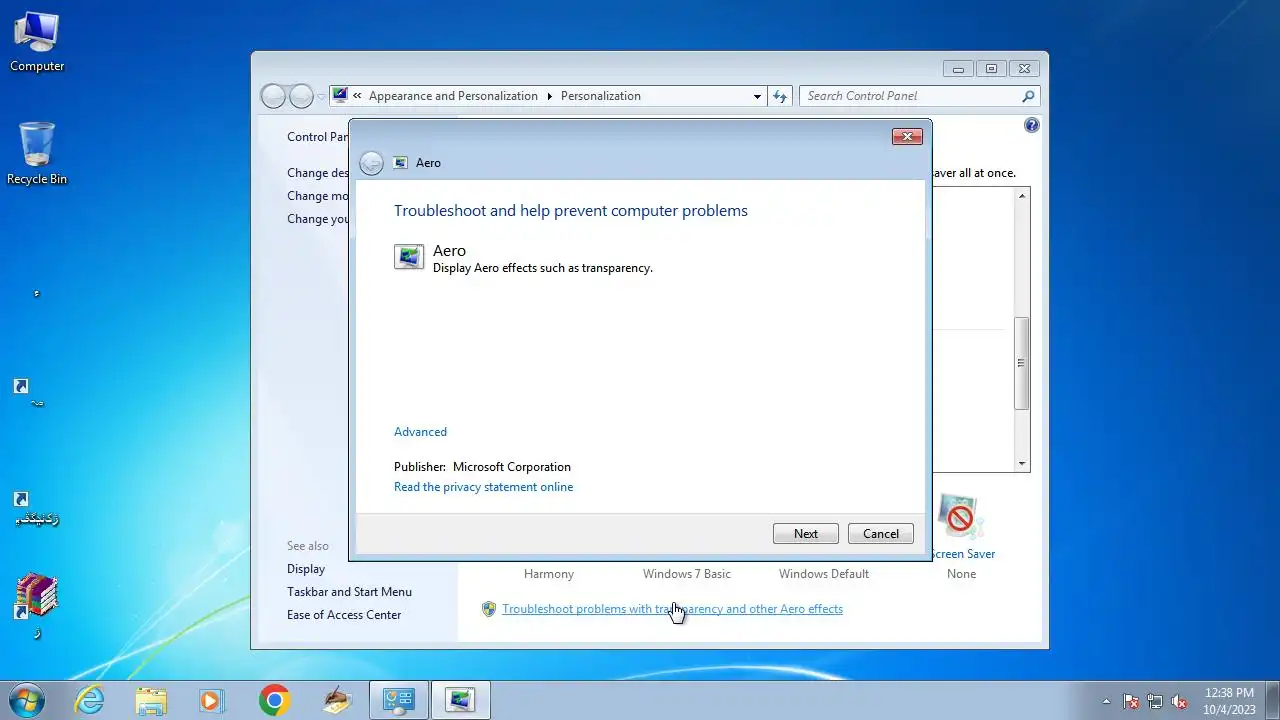The height and width of the screenshot is (720, 1280).
Task: Open the taskbar clock and date
Action: click(x=1229, y=701)
